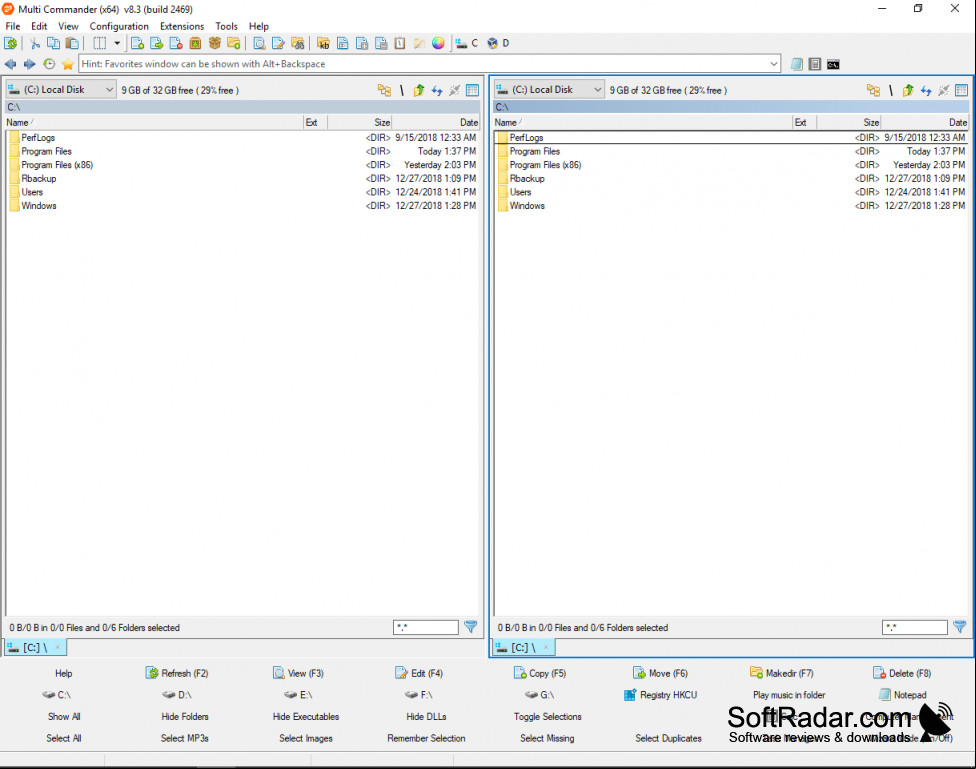The image size is (976, 769).
Task: Open the selection tool dropdown arrow
Action: tap(116, 43)
